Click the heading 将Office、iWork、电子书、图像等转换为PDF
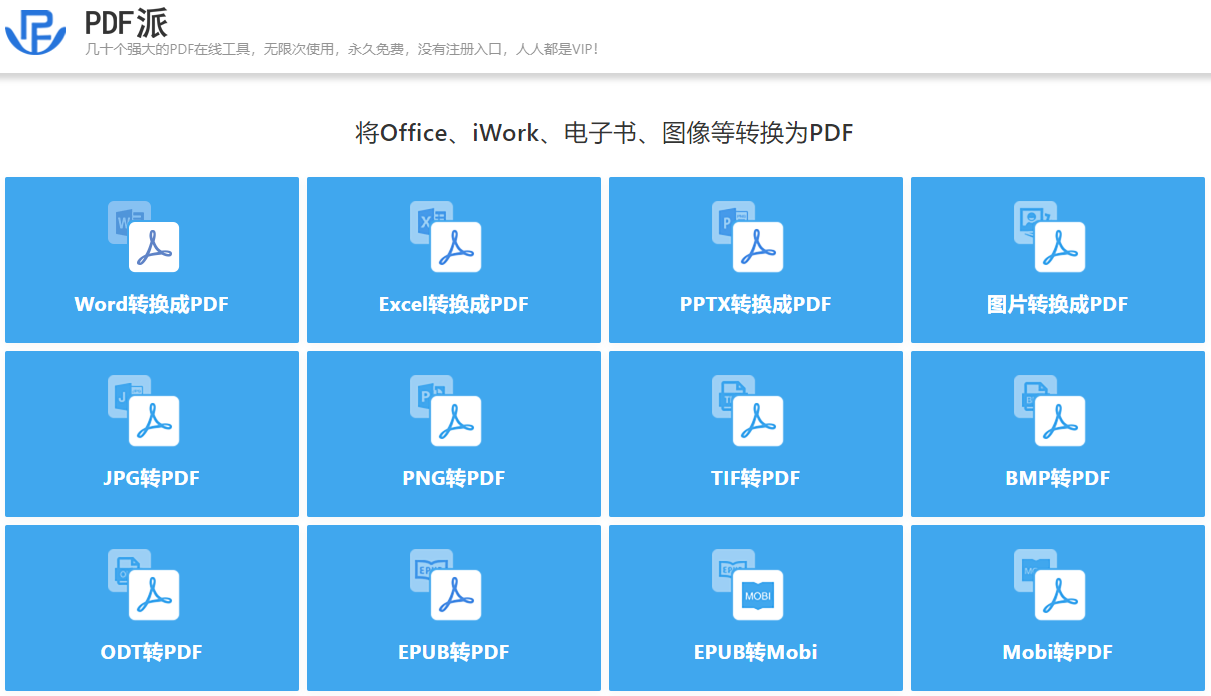Viewport: 1211px width, 696px height. pos(604,133)
